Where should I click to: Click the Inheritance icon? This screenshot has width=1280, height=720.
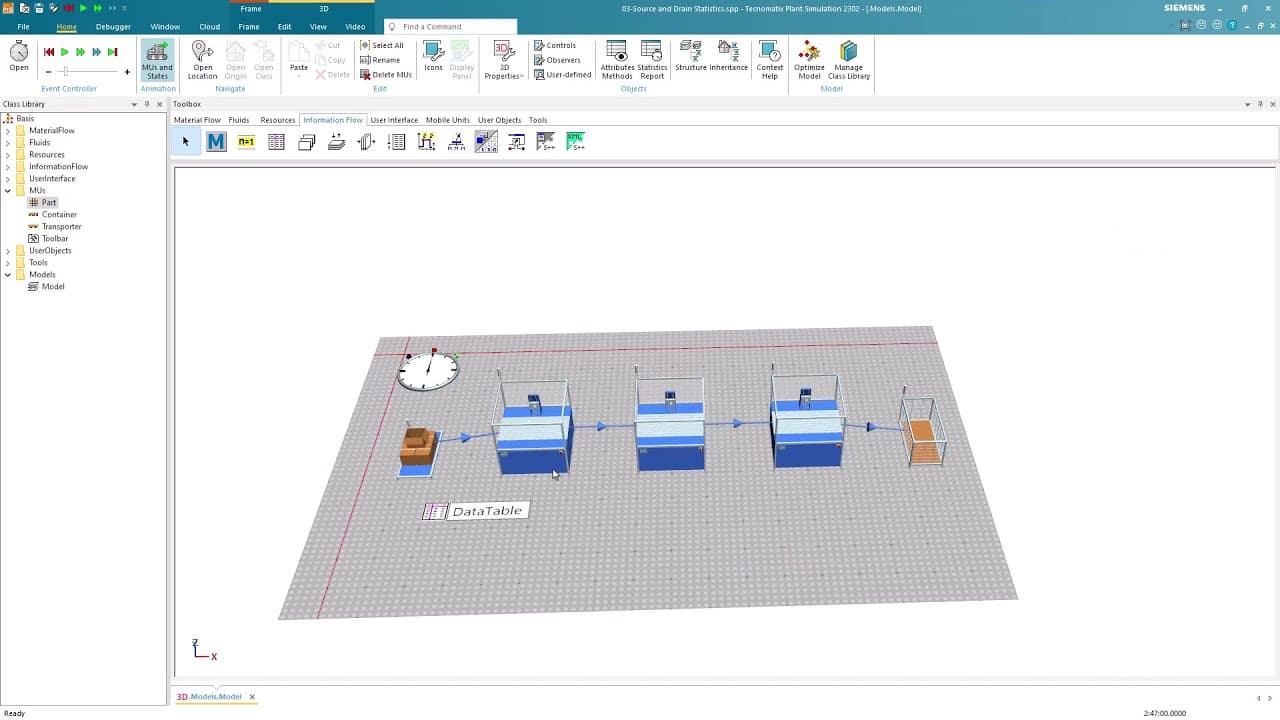[x=729, y=57]
